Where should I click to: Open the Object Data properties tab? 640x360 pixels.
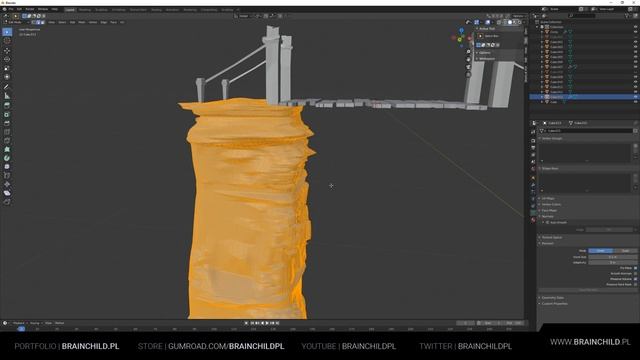coord(533,213)
